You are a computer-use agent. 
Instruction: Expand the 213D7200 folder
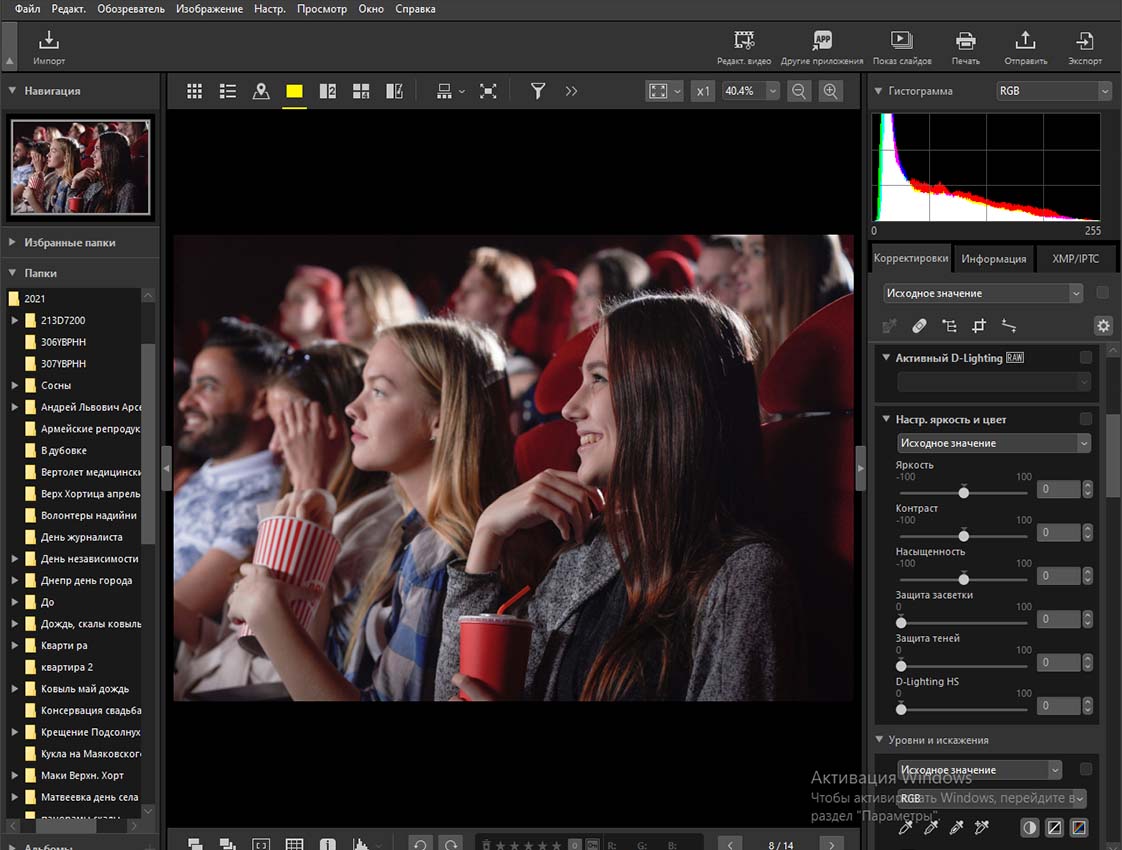14,321
